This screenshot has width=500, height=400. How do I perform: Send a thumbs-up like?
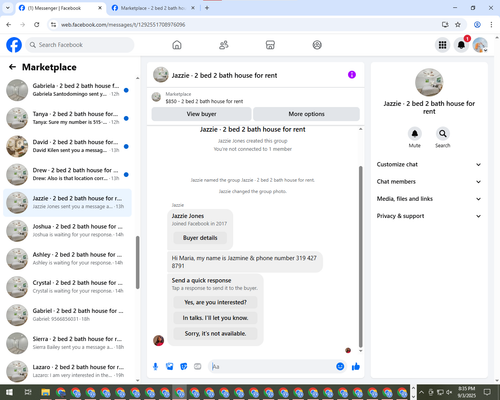356,367
